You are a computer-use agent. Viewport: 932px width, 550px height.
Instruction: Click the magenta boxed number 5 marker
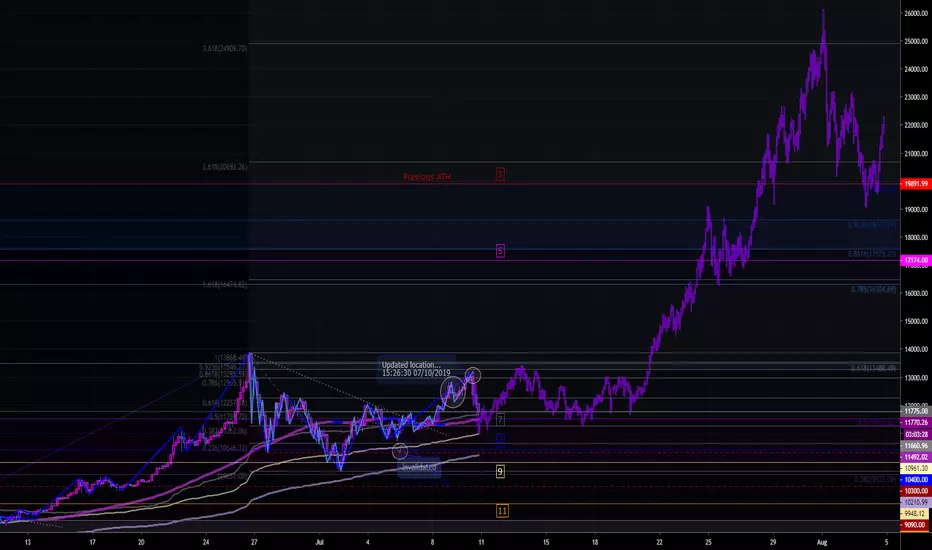coord(500,251)
